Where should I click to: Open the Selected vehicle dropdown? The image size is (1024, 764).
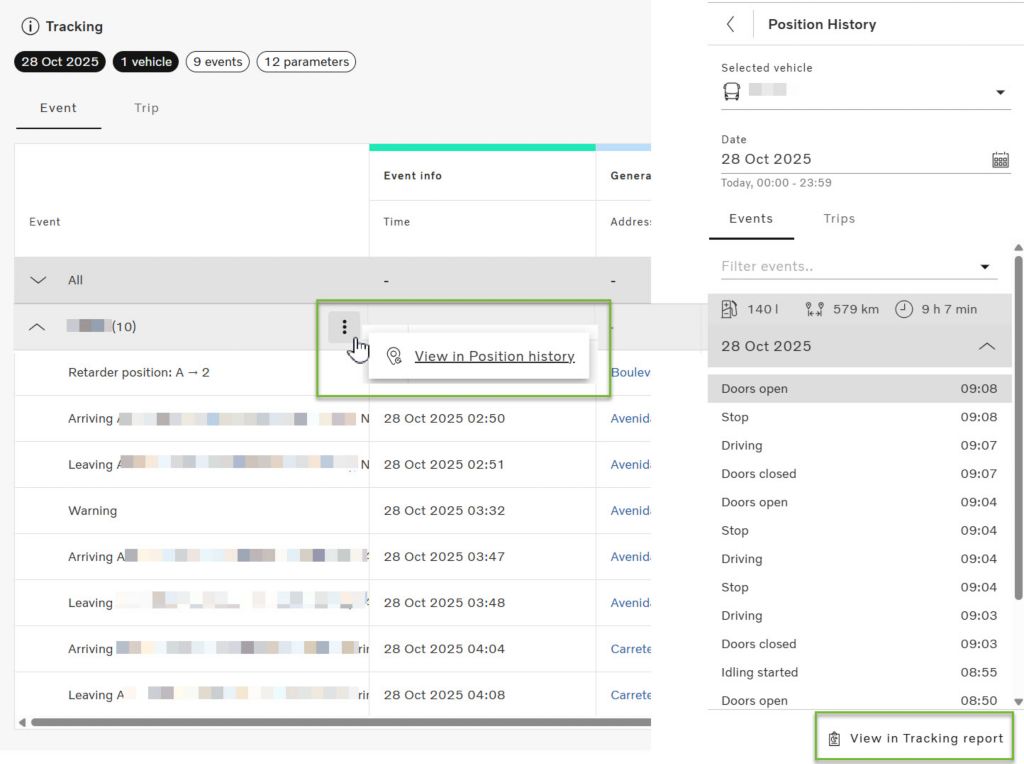(x=1000, y=93)
